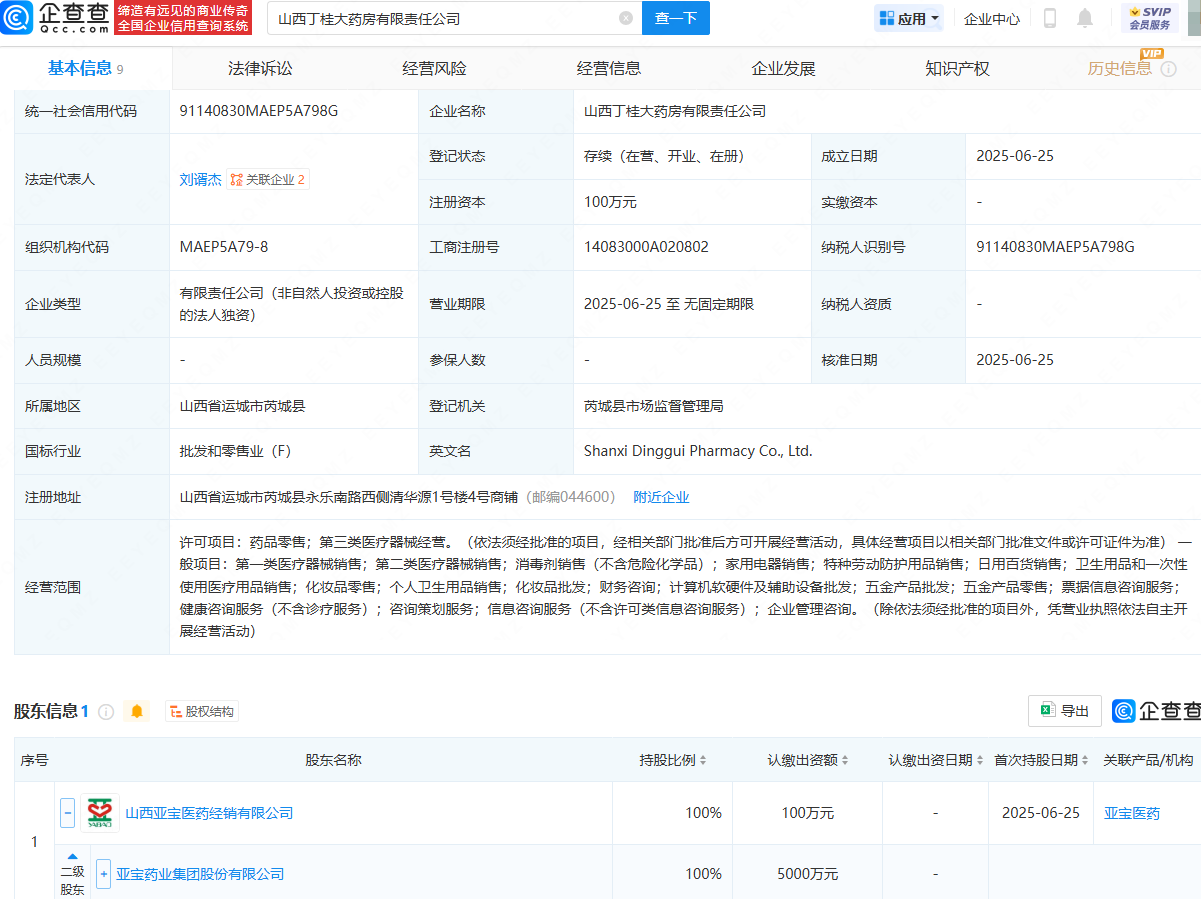This screenshot has height=899, width=1201.
Task: Open the 亚宝医药 related product link
Action: point(1132,813)
